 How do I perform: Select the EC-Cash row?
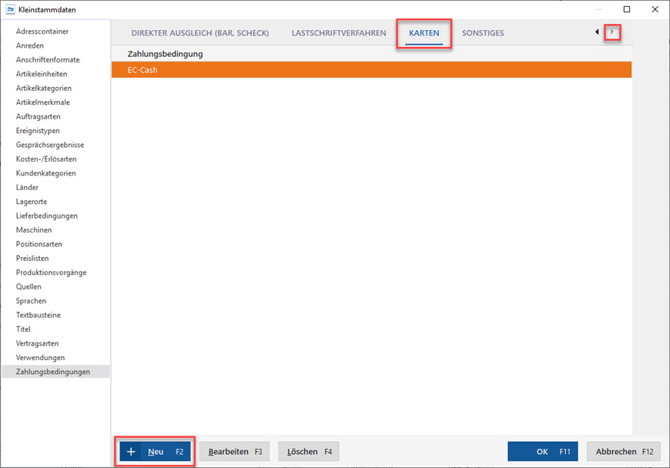click(x=371, y=70)
